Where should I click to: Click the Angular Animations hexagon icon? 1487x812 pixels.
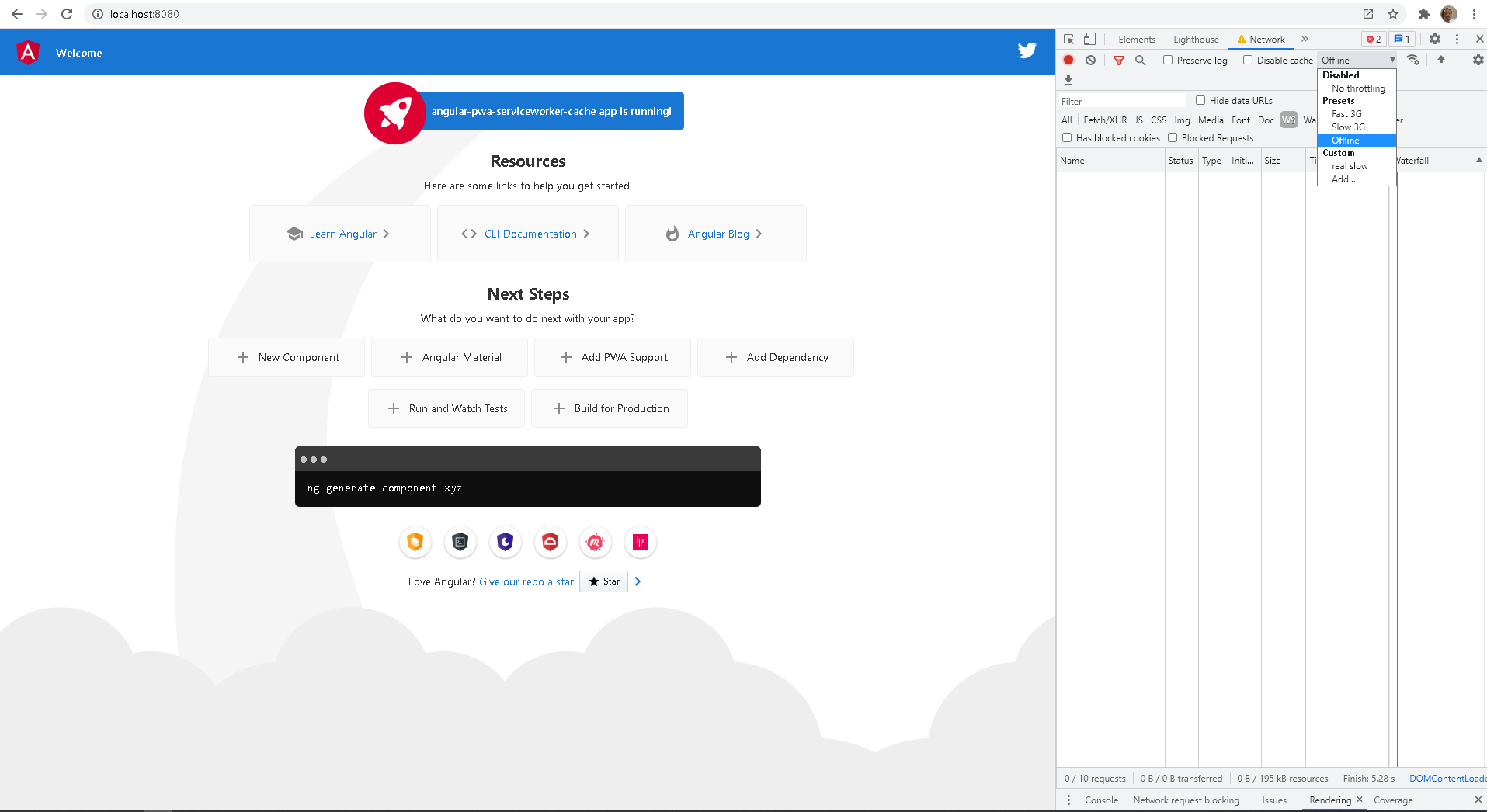point(415,542)
